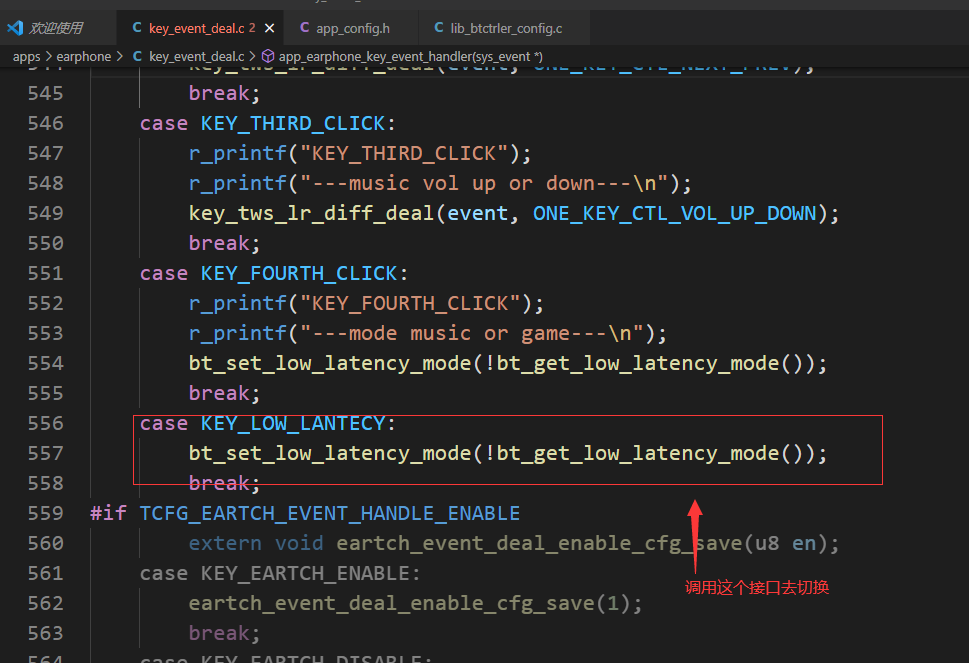Open the earphone breadcrumb folder
This screenshot has height=663, width=969.
(83, 57)
